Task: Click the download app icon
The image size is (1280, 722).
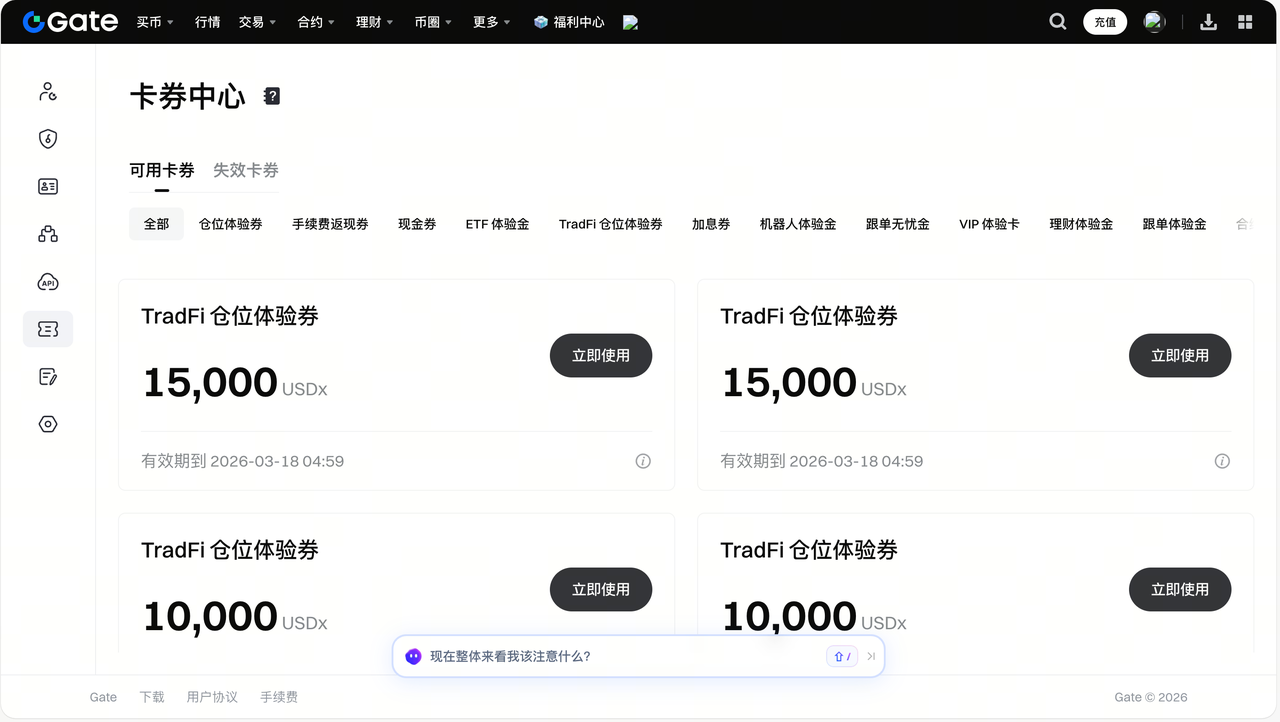Action: (1208, 22)
